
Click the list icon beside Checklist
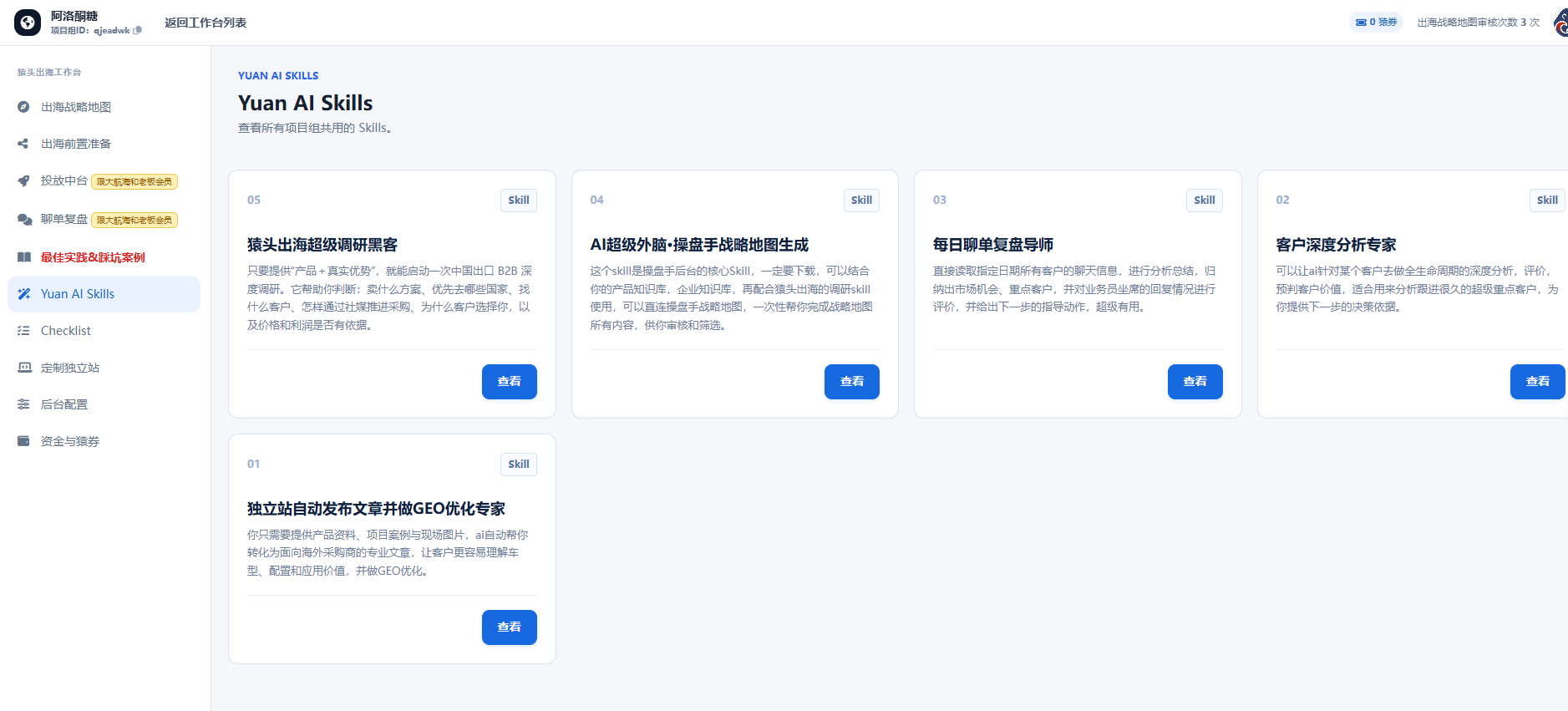[x=23, y=331]
